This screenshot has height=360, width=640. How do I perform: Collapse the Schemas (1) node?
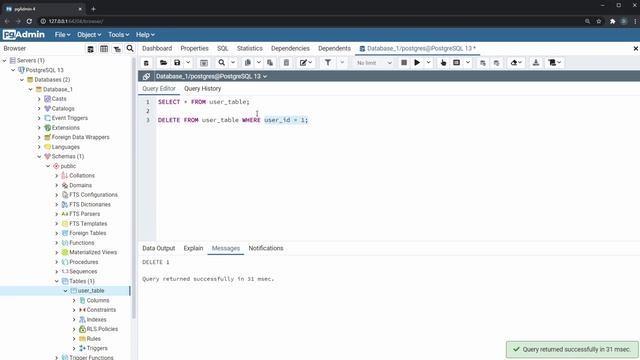(x=39, y=156)
